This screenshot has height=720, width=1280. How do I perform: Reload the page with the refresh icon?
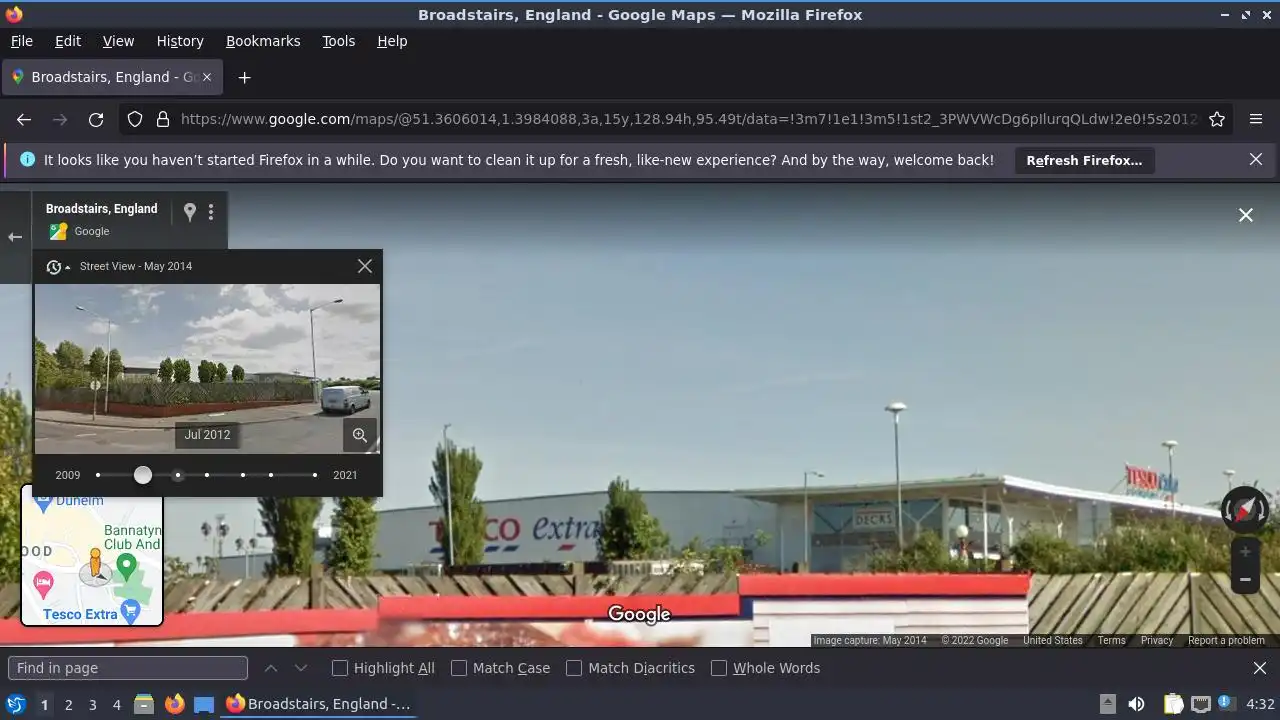96,119
